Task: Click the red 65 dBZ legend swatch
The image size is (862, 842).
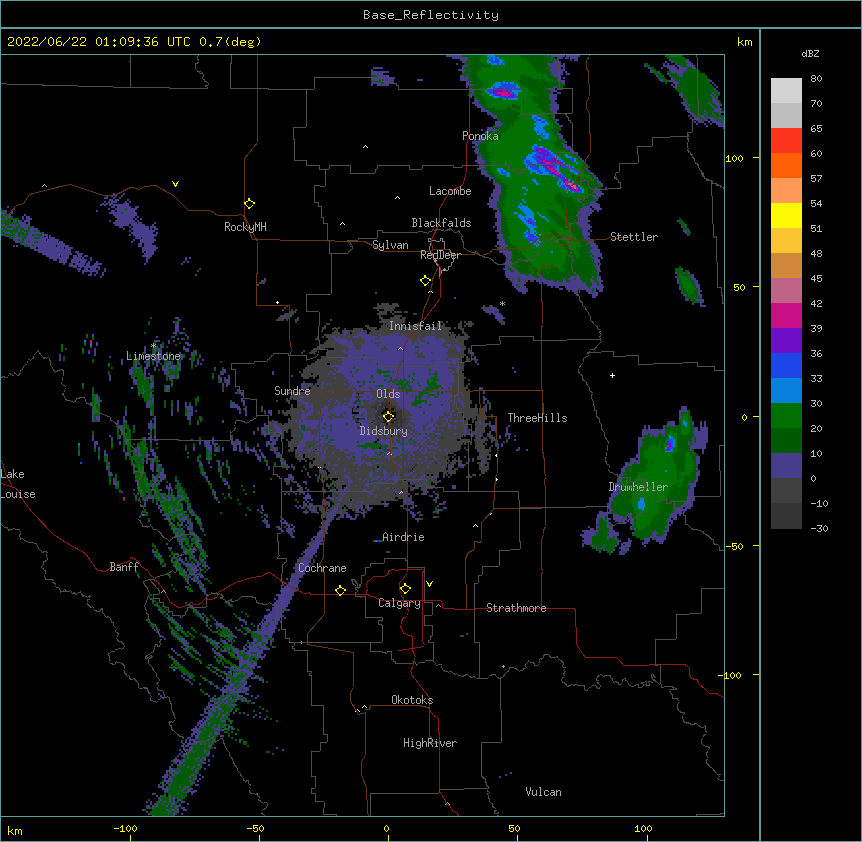Action: [786, 140]
